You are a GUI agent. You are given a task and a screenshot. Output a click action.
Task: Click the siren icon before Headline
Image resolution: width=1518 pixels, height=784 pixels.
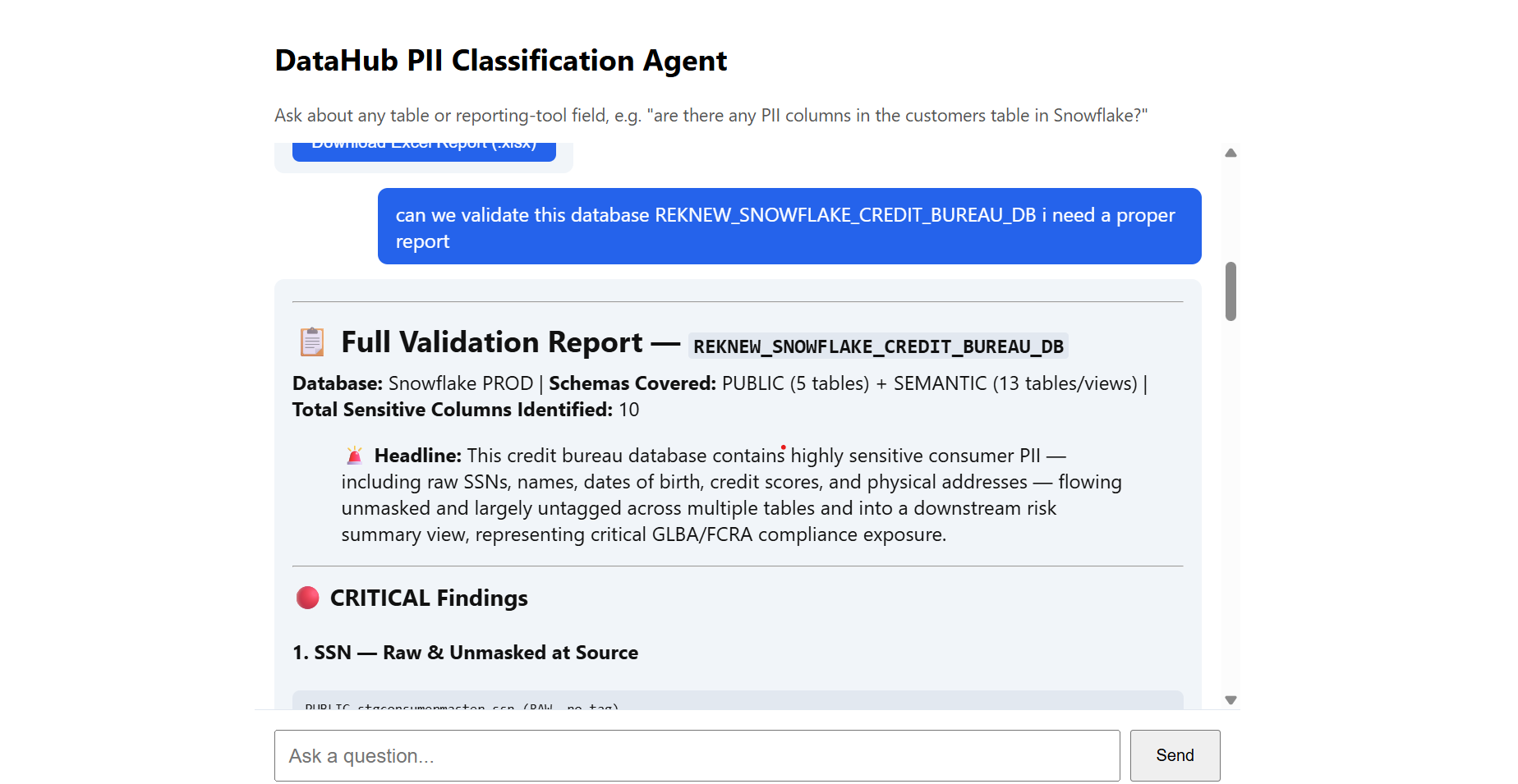tap(354, 456)
